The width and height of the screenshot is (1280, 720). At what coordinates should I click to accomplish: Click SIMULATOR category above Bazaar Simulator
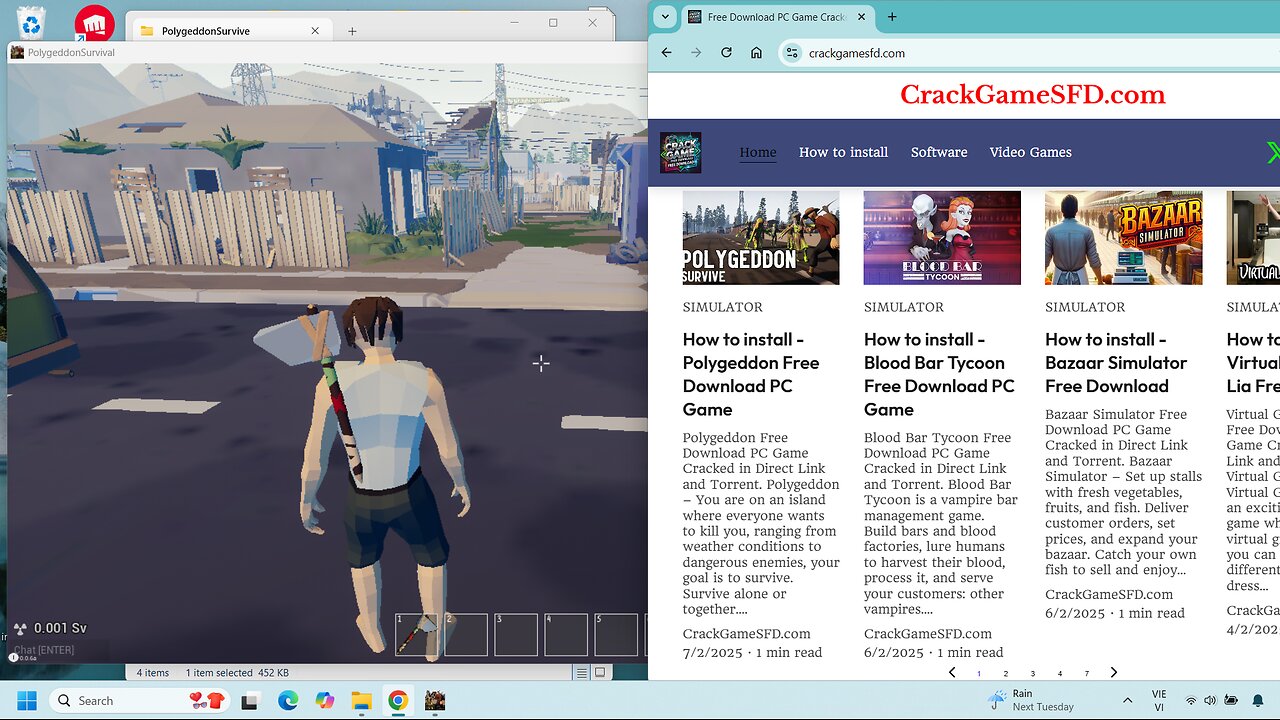click(1085, 307)
